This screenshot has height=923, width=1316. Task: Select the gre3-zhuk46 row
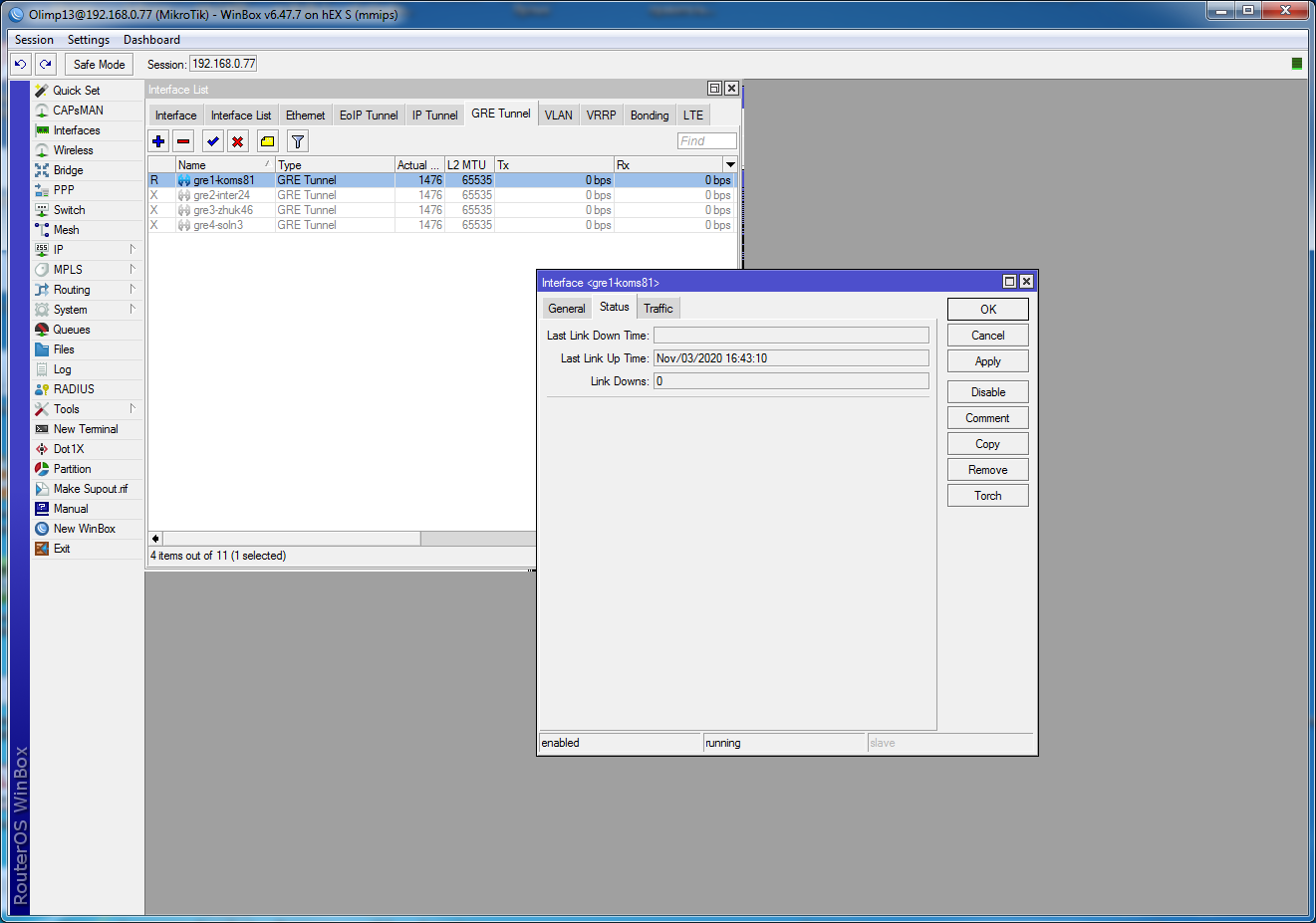[x=442, y=210]
